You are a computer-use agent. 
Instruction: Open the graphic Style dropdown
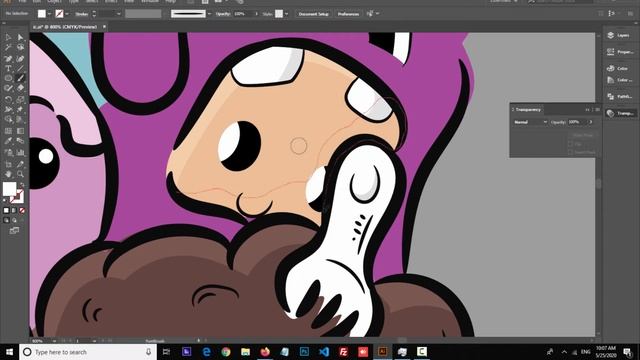coord(287,14)
